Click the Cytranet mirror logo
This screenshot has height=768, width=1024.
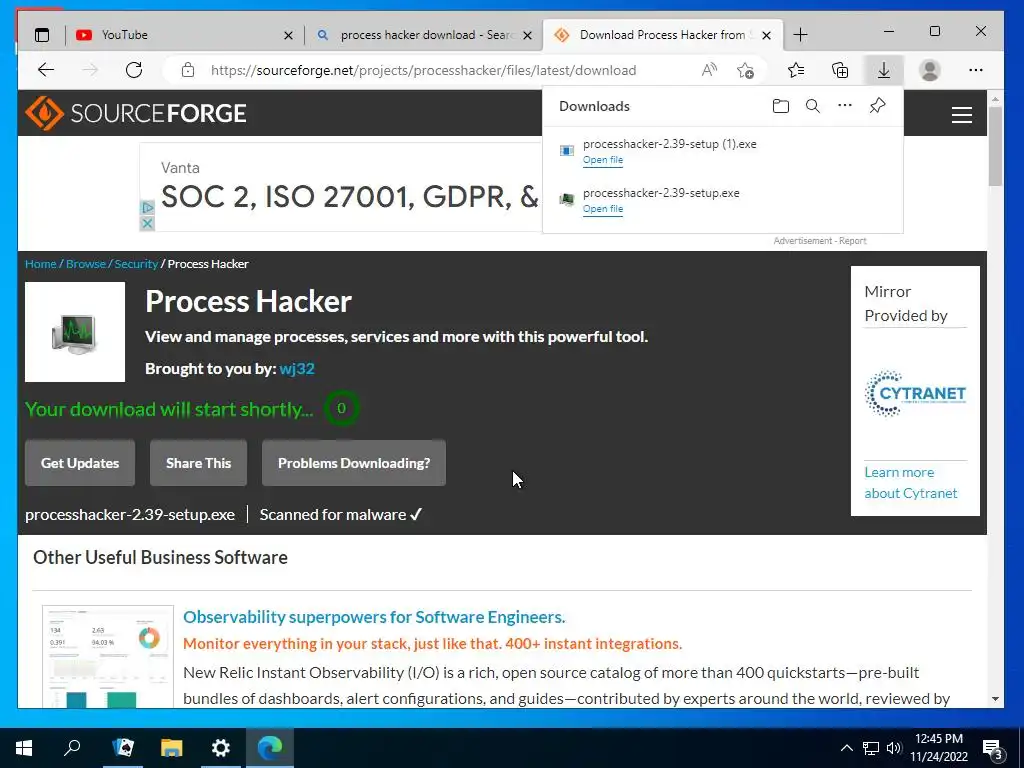[915, 393]
